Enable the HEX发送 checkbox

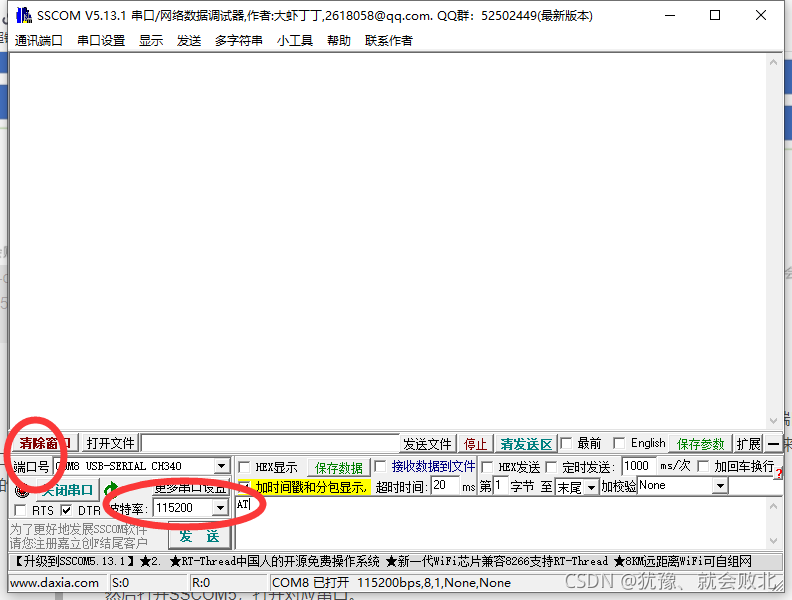coord(487,467)
